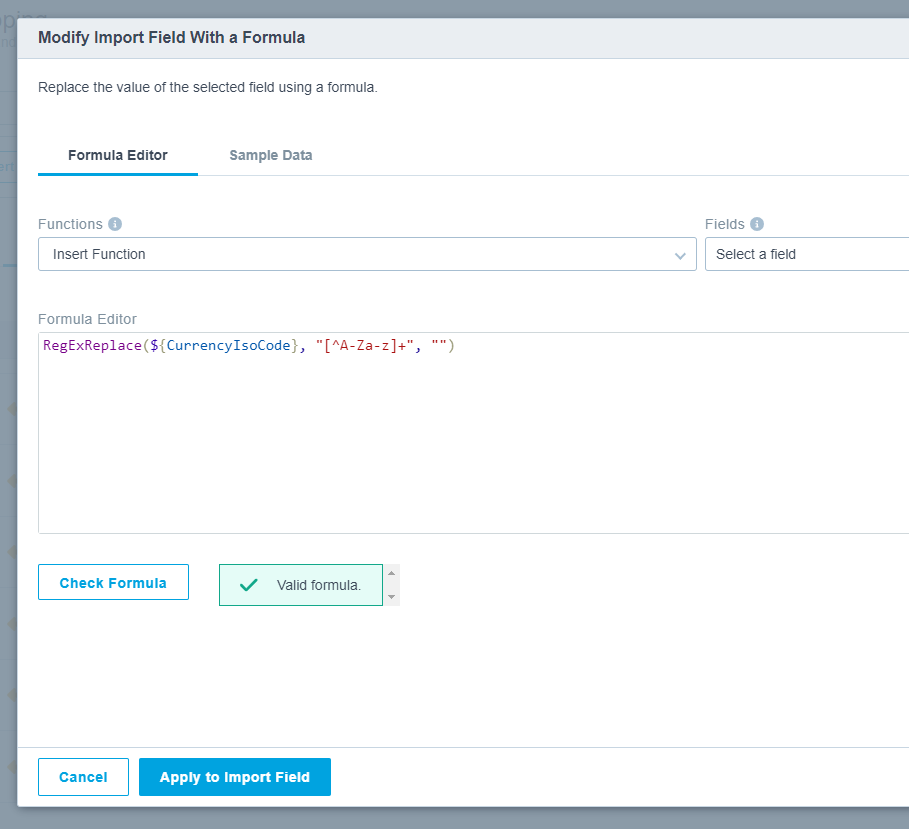The image size is (909, 829).
Task: Click the Modify Import Field dialog title
Action: pos(171,38)
